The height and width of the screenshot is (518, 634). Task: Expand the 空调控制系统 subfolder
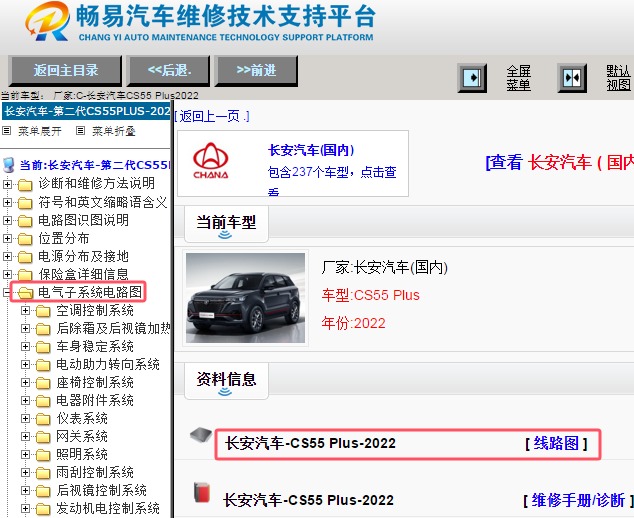point(25,311)
